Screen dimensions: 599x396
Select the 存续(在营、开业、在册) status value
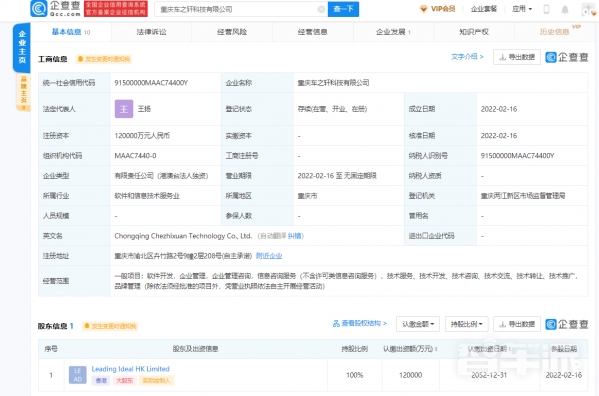pos(332,109)
